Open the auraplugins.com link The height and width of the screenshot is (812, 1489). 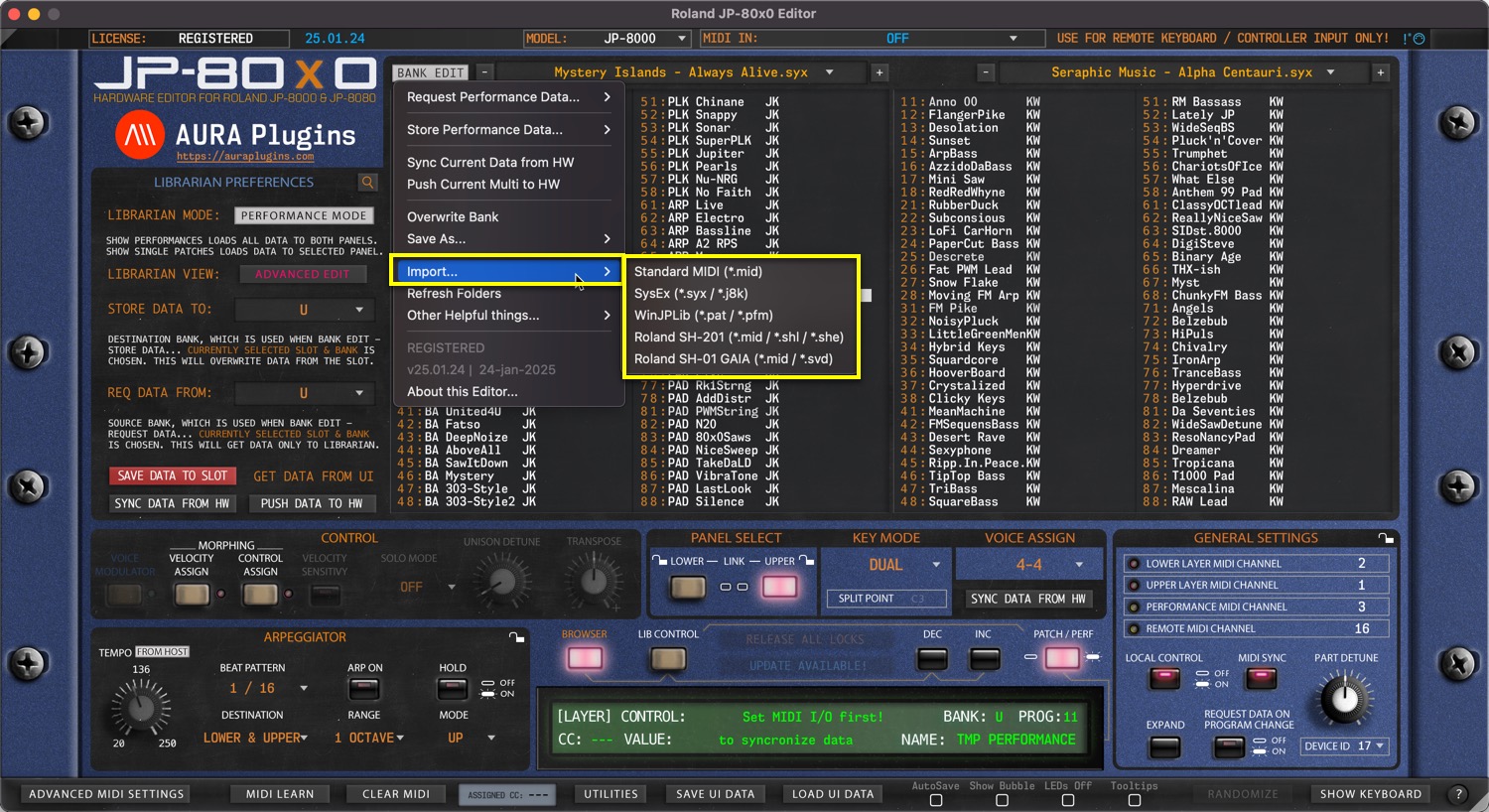click(245, 157)
